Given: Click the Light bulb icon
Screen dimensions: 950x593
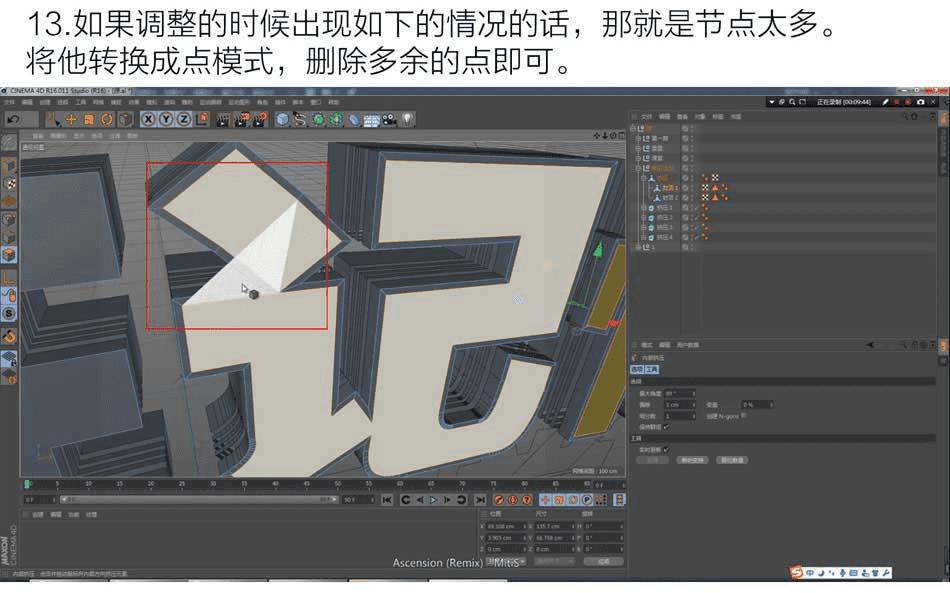Looking at the screenshot, I should (x=408, y=119).
